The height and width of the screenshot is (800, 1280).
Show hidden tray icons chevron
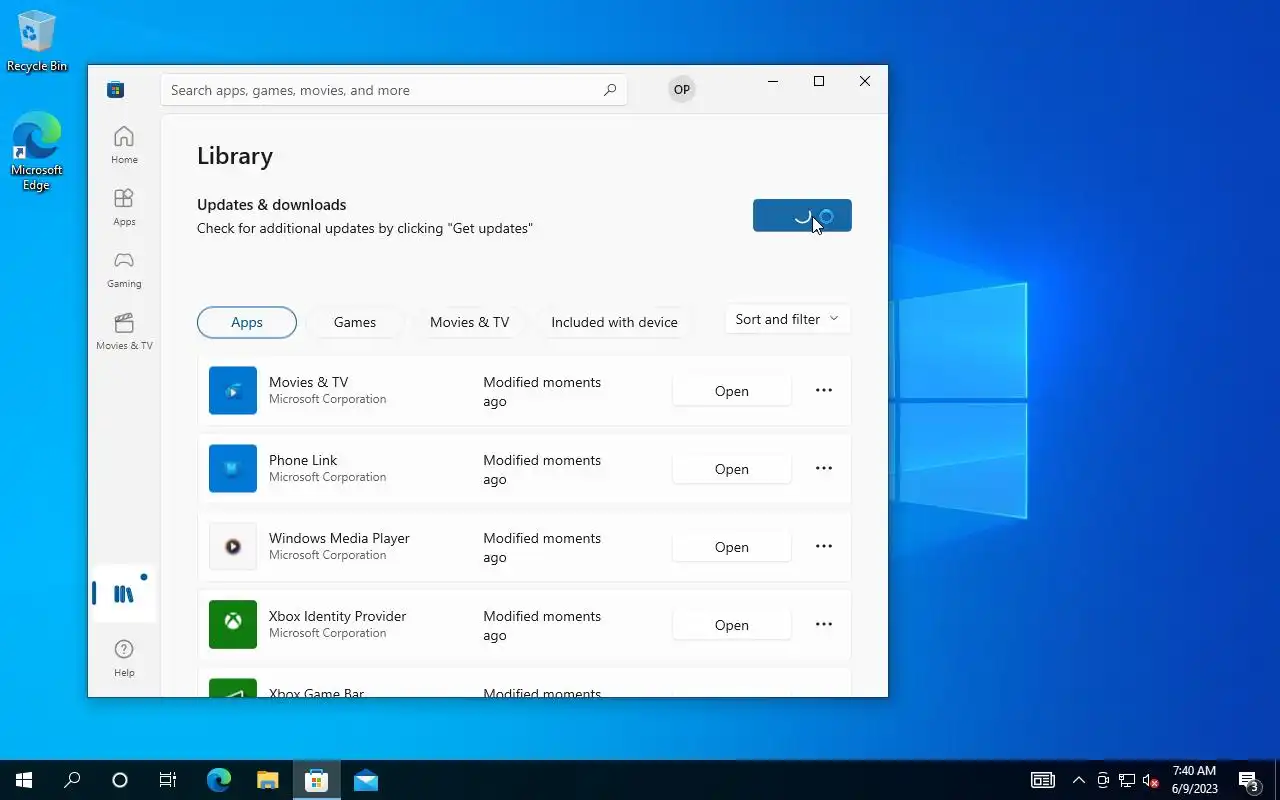(1079, 781)
